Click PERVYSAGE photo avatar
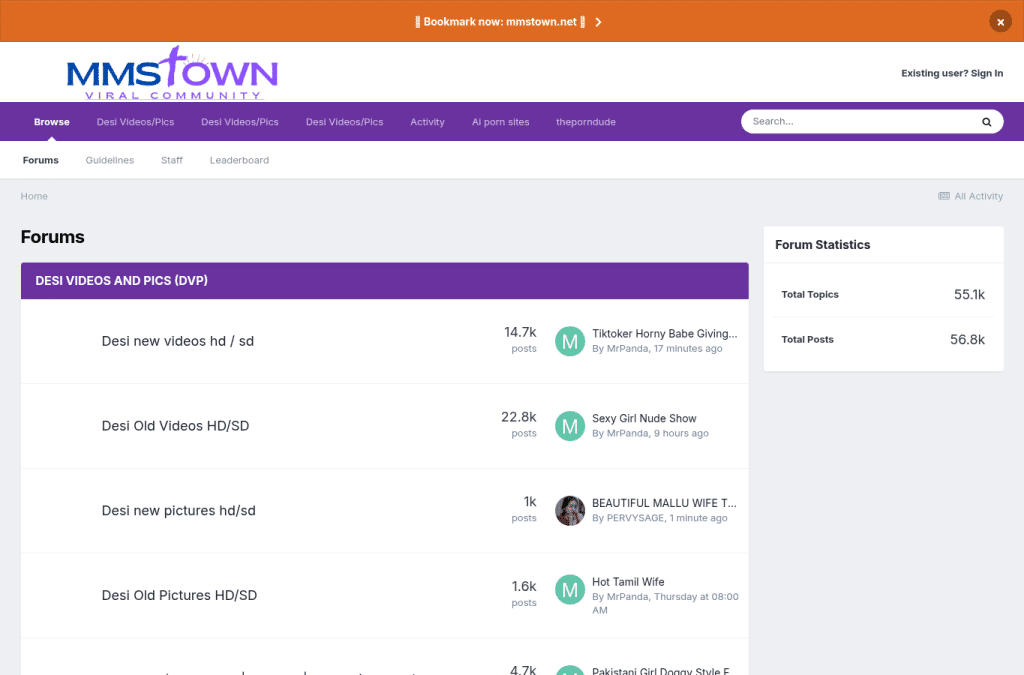Screen dimensions: 1024x675 click(569, 510)
